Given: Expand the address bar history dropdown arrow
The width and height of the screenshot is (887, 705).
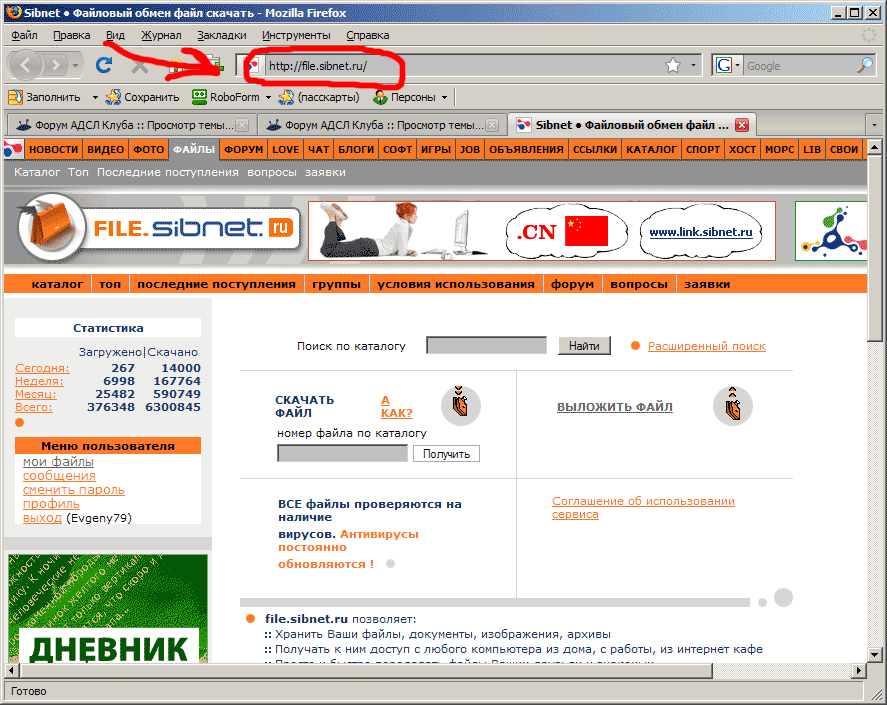Looking at the screenshot, I should [694, 66].
